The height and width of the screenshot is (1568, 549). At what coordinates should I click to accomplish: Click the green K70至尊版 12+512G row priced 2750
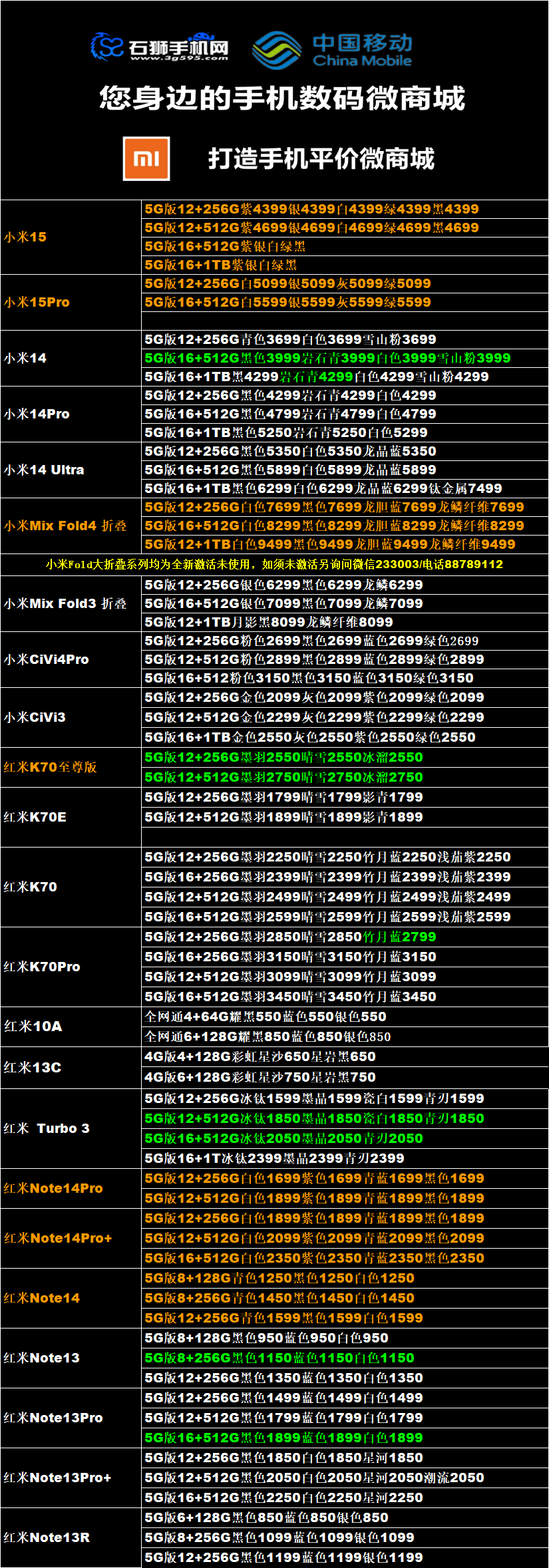[x=345, y=777]
